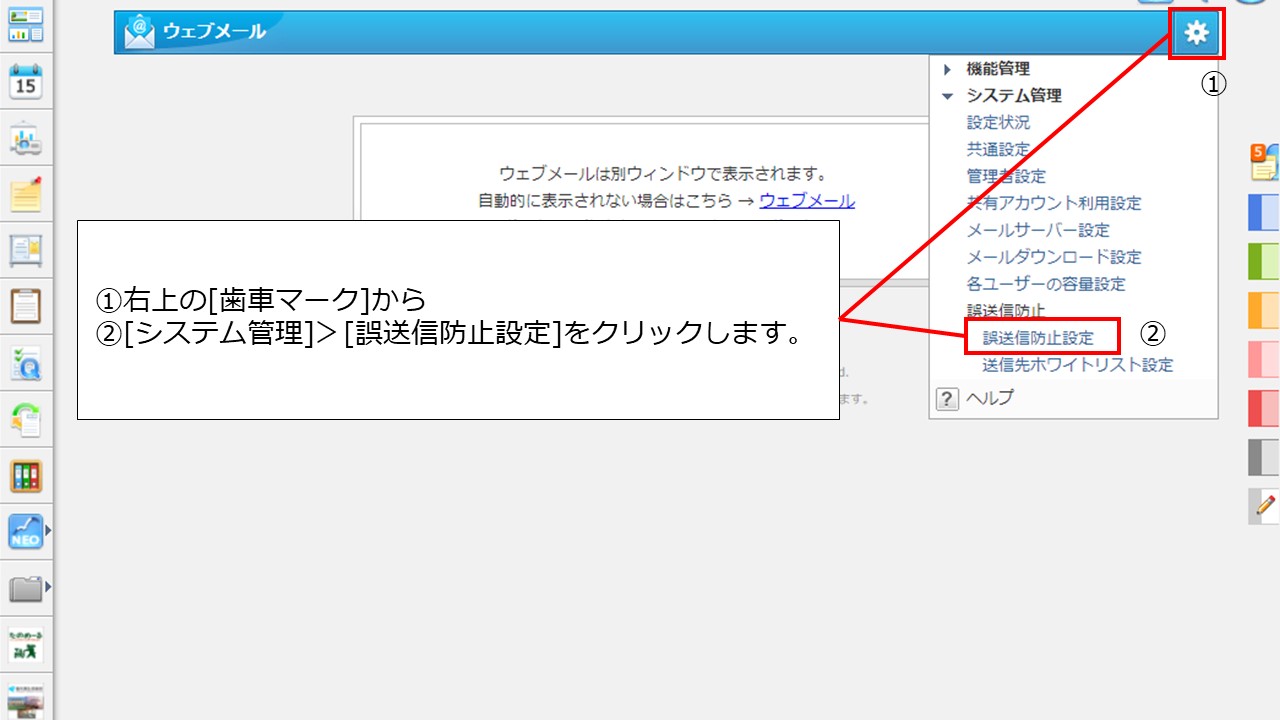
Task: Open 誤送信防止設定 settings
Action: point(1038,338)
